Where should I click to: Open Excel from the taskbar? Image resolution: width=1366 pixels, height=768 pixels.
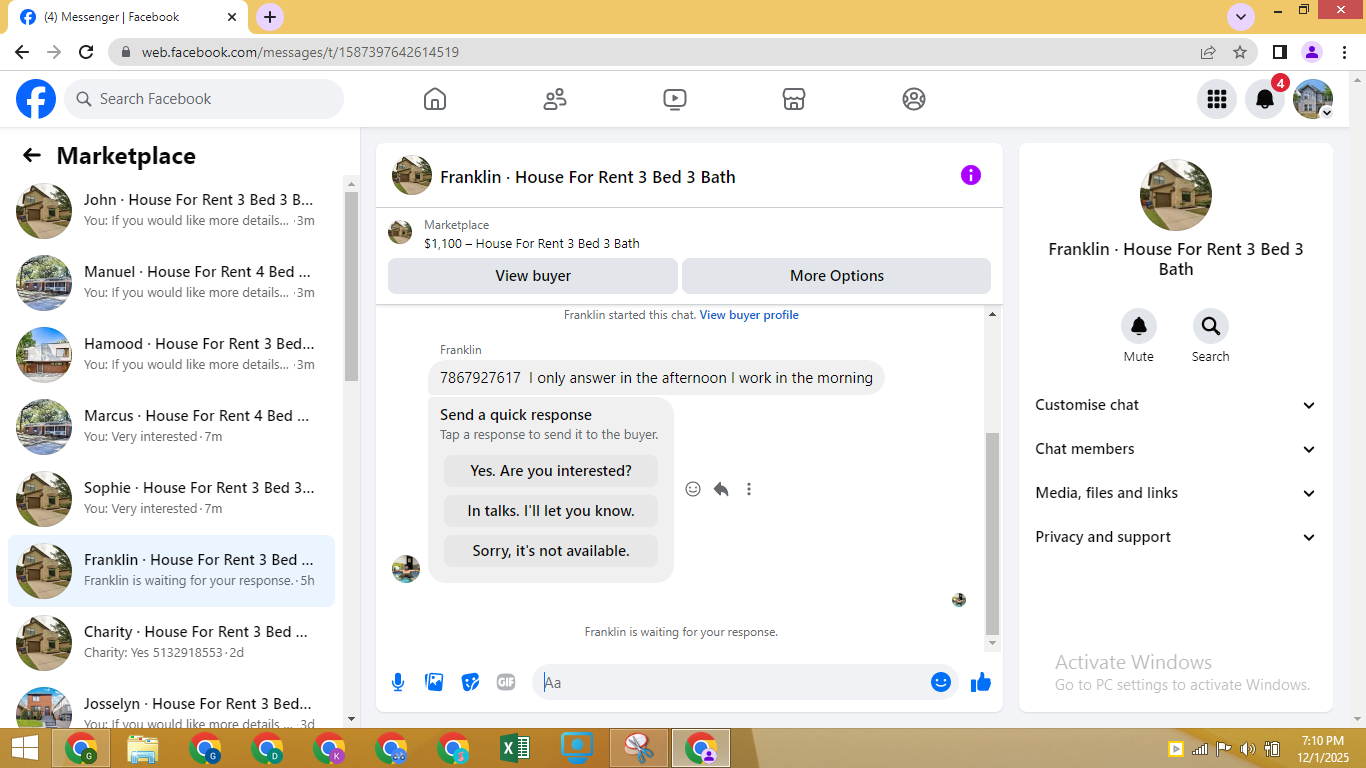(515, 748)
